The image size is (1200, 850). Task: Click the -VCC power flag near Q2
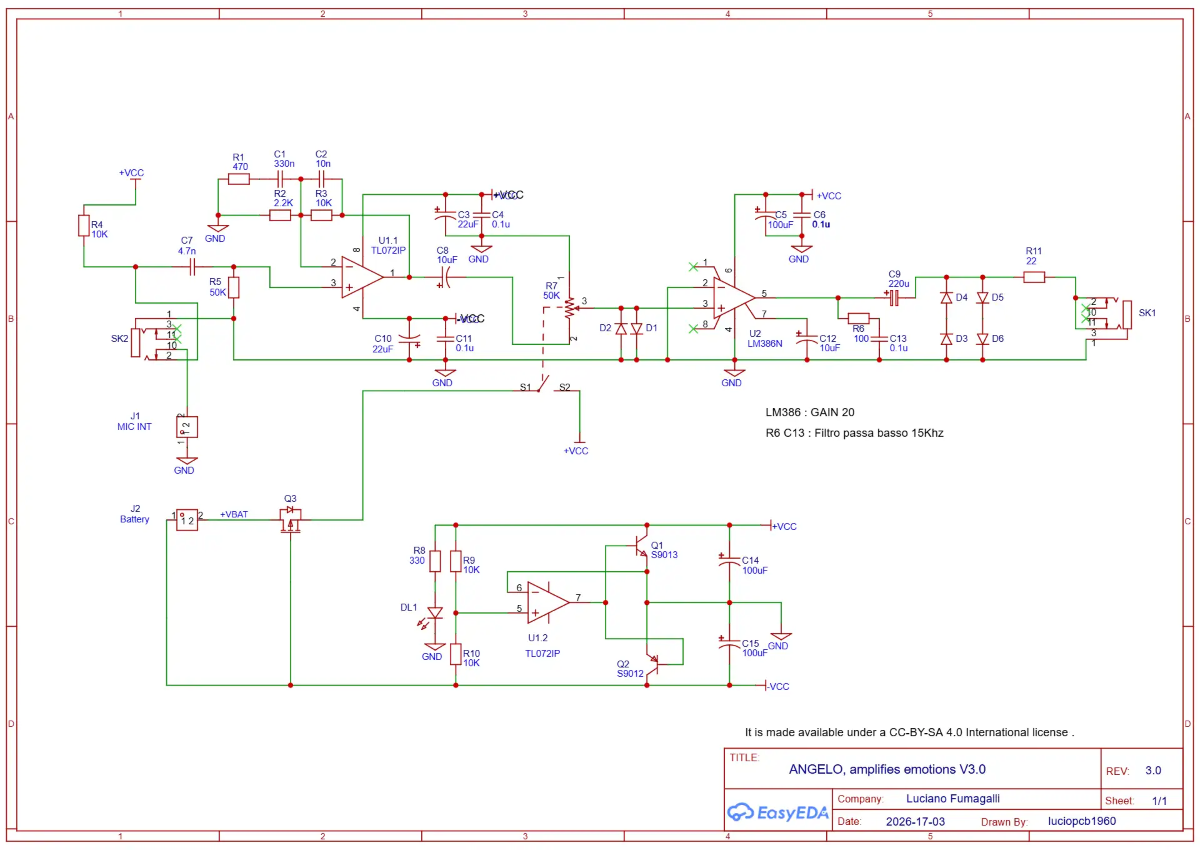coord(776,687)
